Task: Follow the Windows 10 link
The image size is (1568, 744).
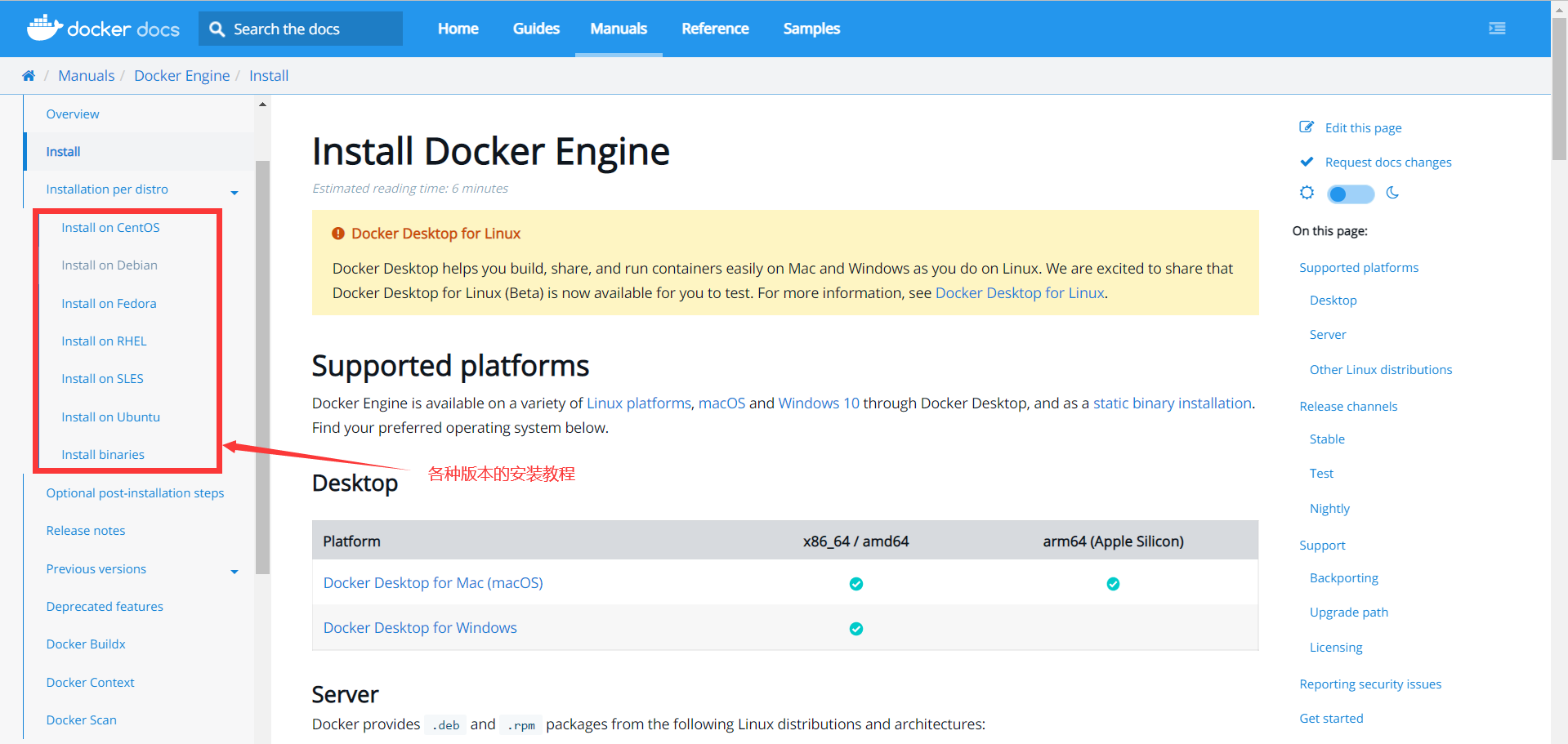Action: [x=819, y=403]
